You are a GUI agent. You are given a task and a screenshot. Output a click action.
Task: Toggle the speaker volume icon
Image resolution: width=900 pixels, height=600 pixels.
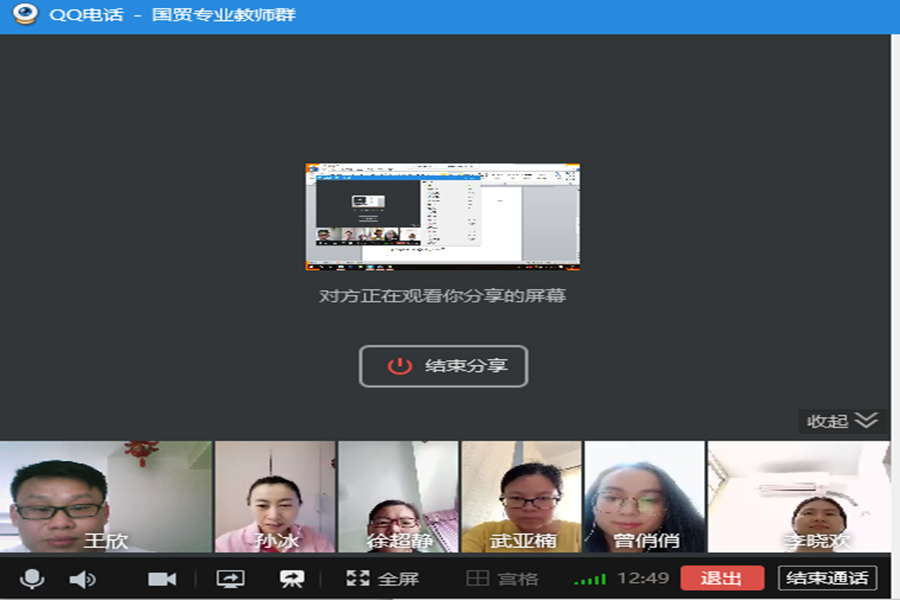(82, 579)
